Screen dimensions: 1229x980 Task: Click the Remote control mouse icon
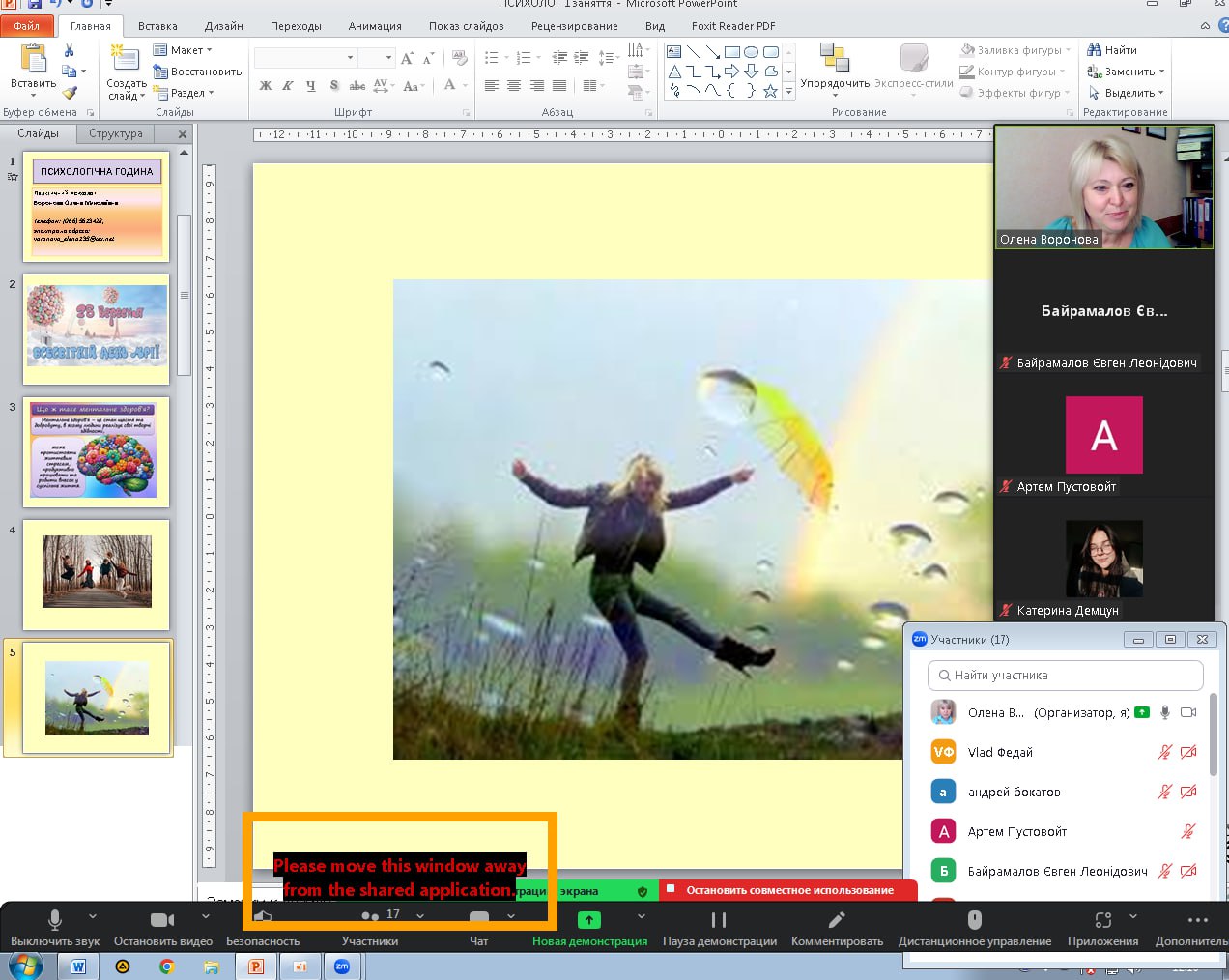974,919
